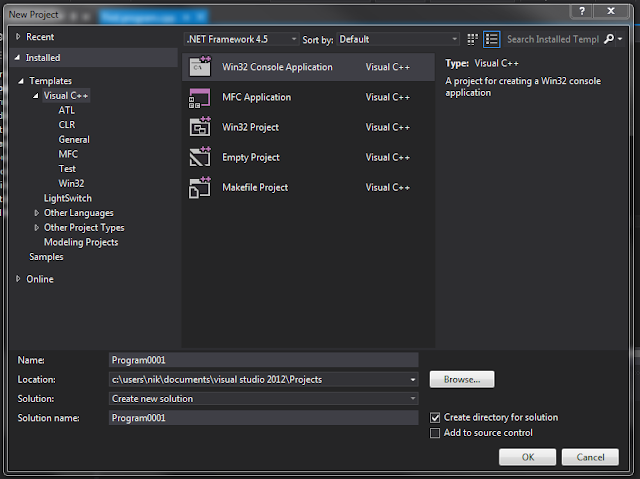Select the MFC Application template icon
The image size is (640, 479).
(x=200, y=98)
